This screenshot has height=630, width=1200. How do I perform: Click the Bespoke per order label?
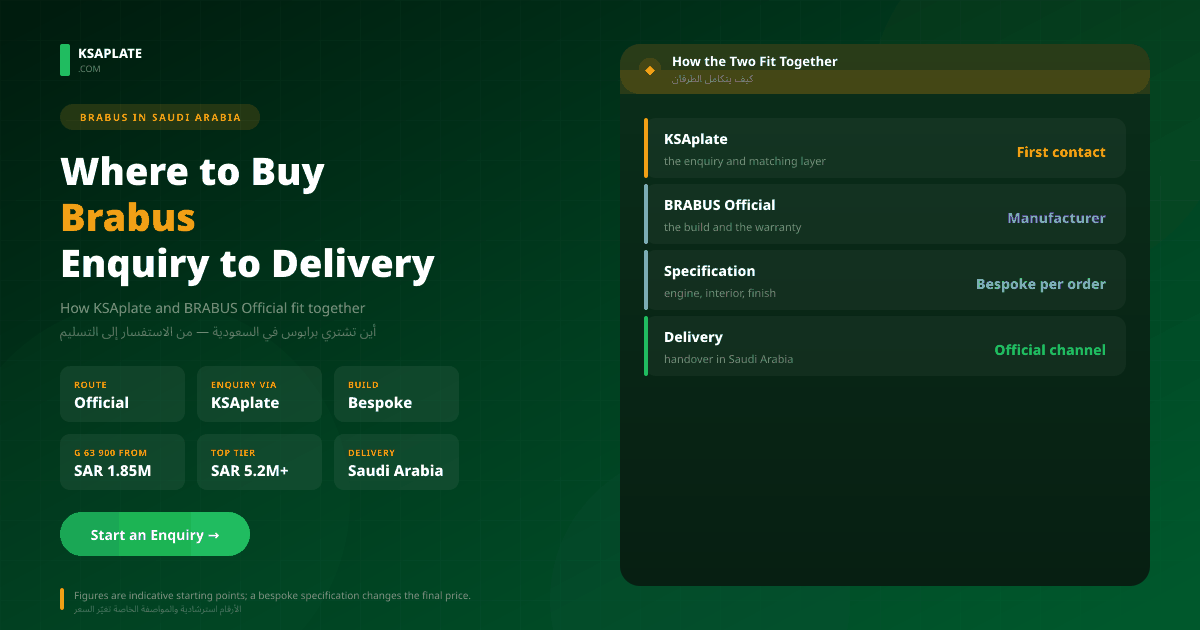point(1041,284)
